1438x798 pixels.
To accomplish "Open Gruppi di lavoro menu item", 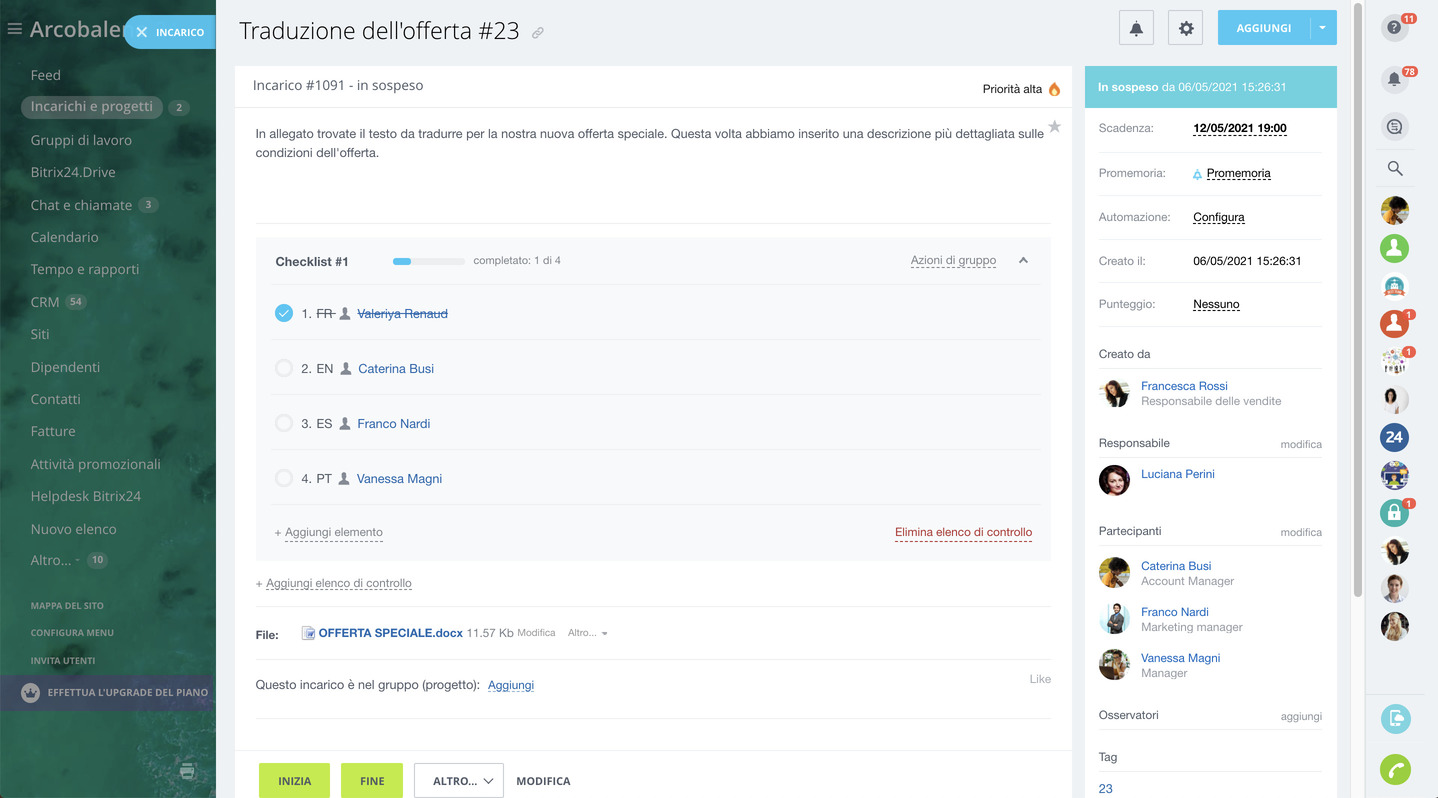I will click(81, 140).
